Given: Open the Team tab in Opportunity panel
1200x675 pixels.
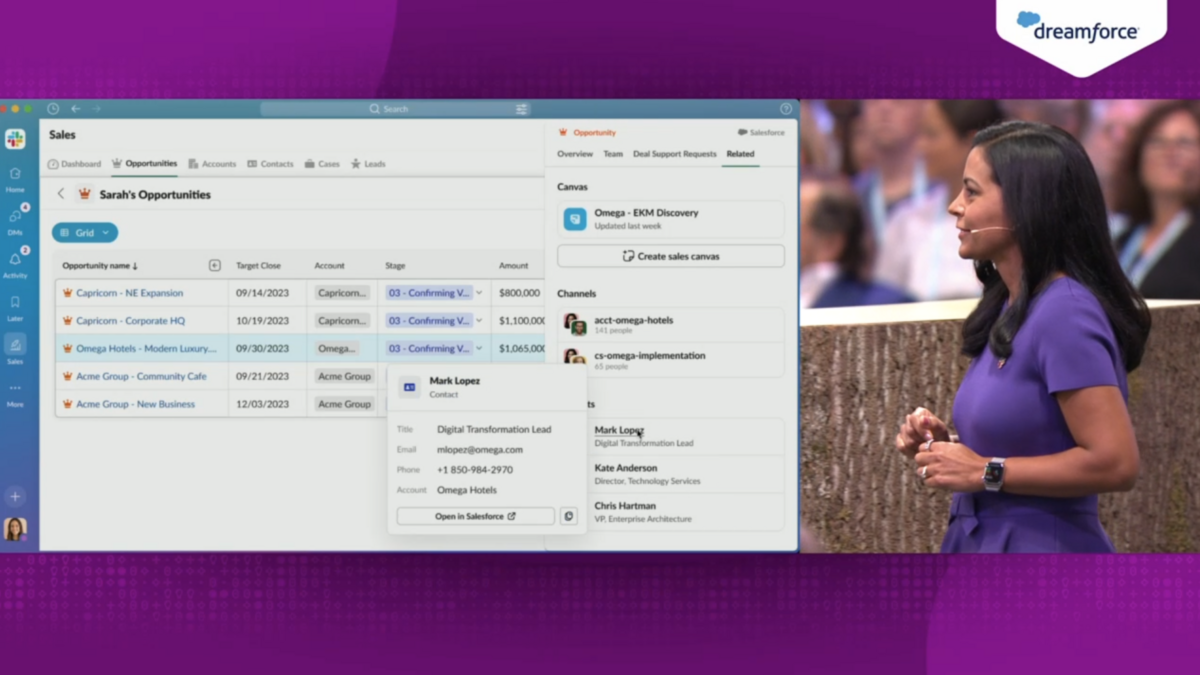Looking at the screenshot, I should (613, 154).
